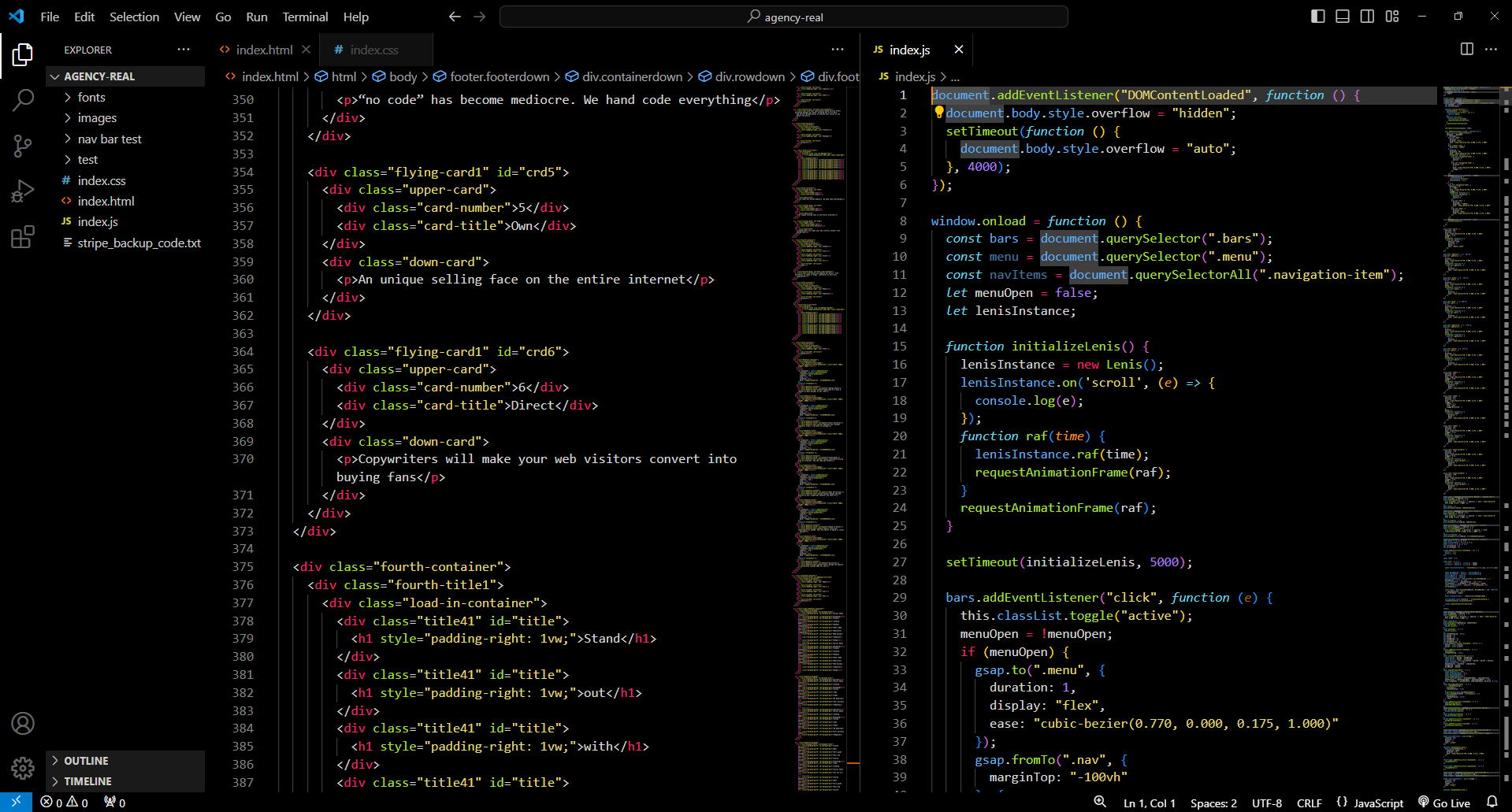Open more actions for left editor group
Viewport: 1512px width, 812px height.
838,49
